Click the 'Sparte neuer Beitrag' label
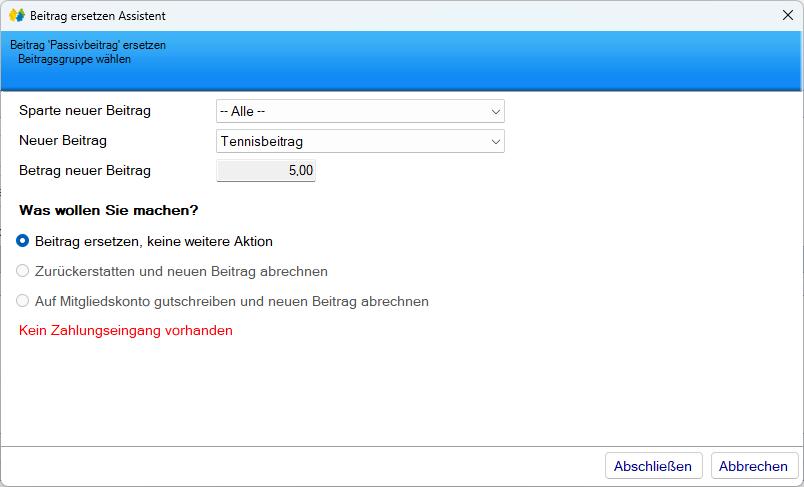 [x=85, y=111]
